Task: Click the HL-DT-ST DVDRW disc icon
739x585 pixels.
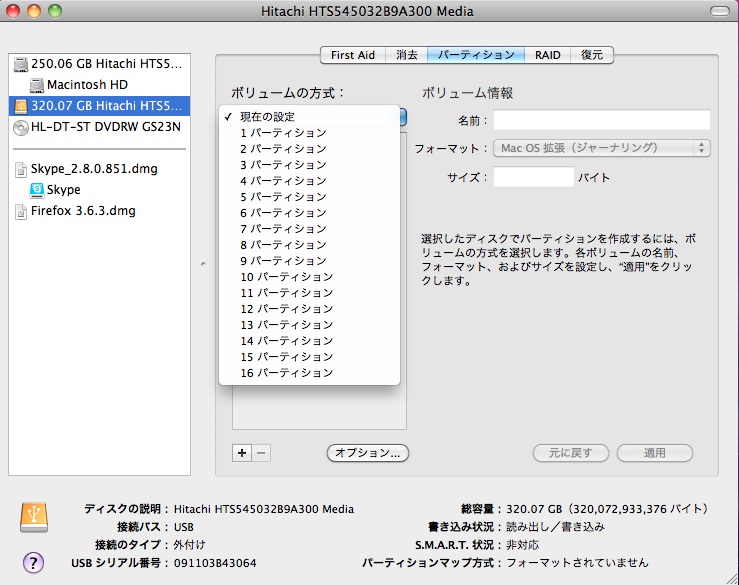Action: [x=21, y=127]
